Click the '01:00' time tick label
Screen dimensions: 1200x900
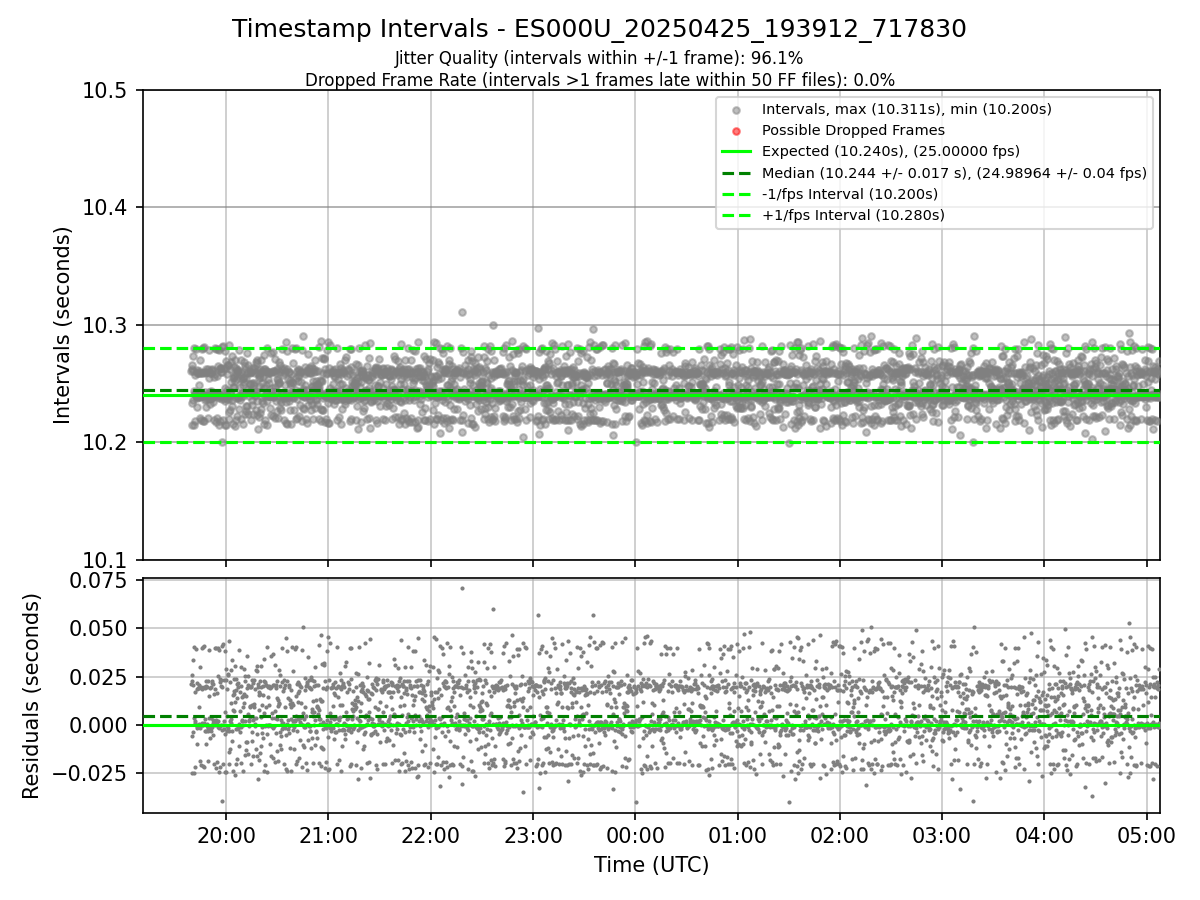tap(737, 835)
